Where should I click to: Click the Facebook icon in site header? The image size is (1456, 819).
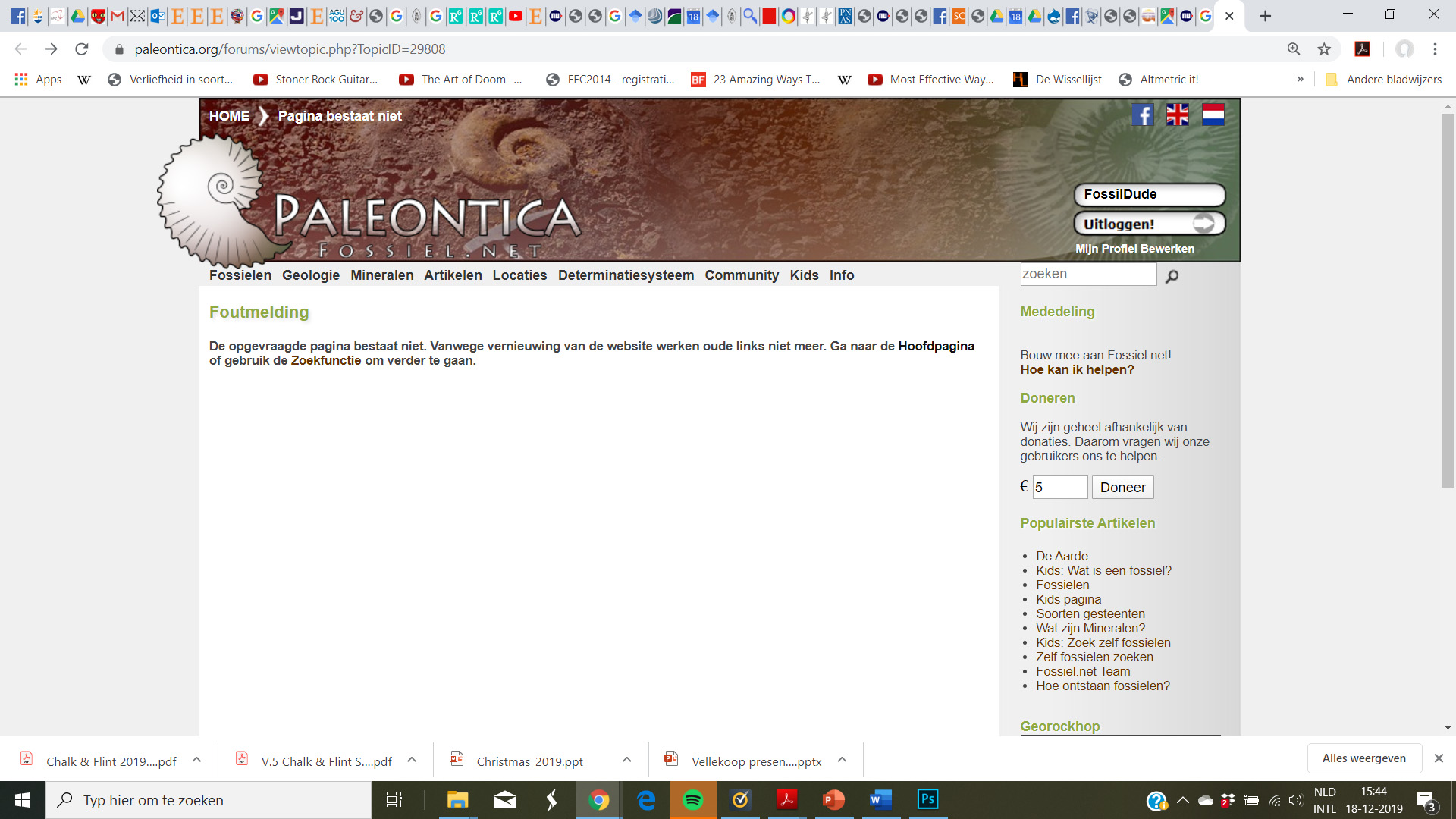tap(1142, 115)
